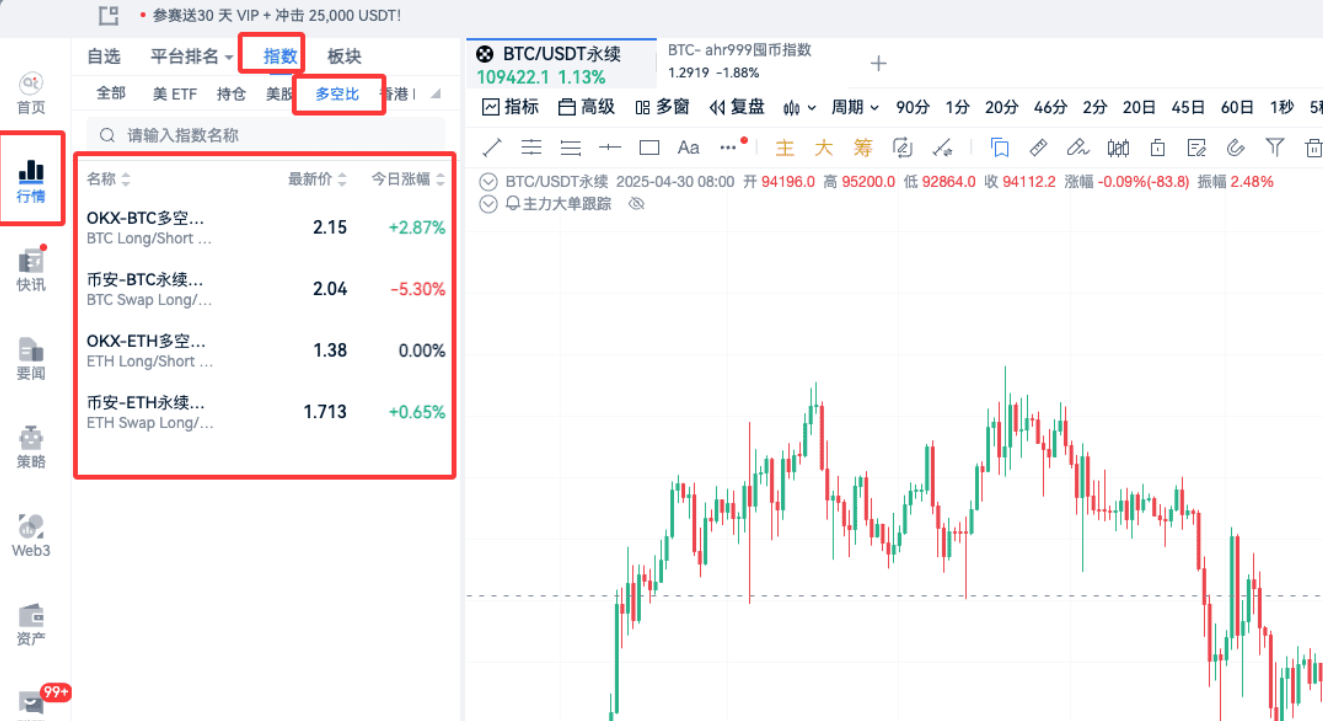Open the 平台排名 dropdown

click(x=192, y=57)
